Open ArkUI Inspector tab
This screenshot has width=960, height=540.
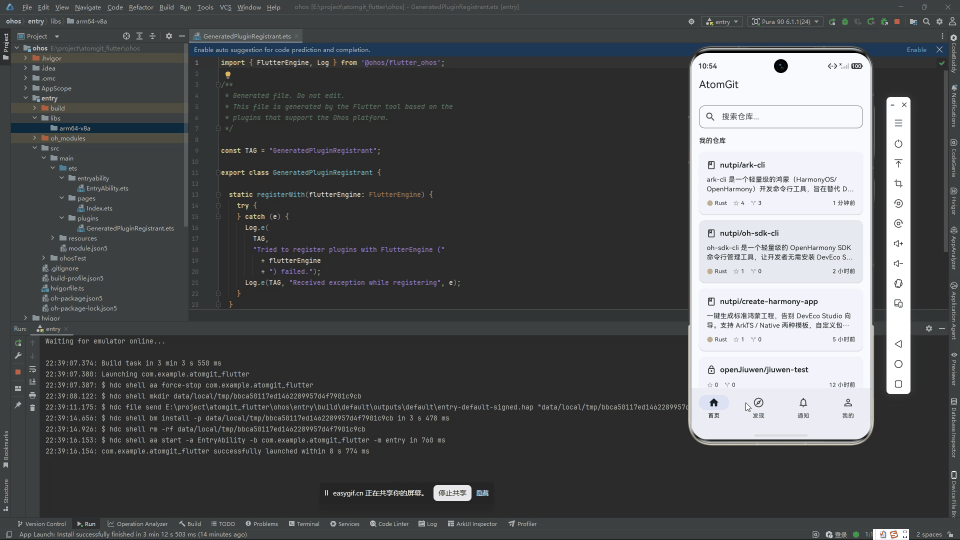click(x=472, y=524)
